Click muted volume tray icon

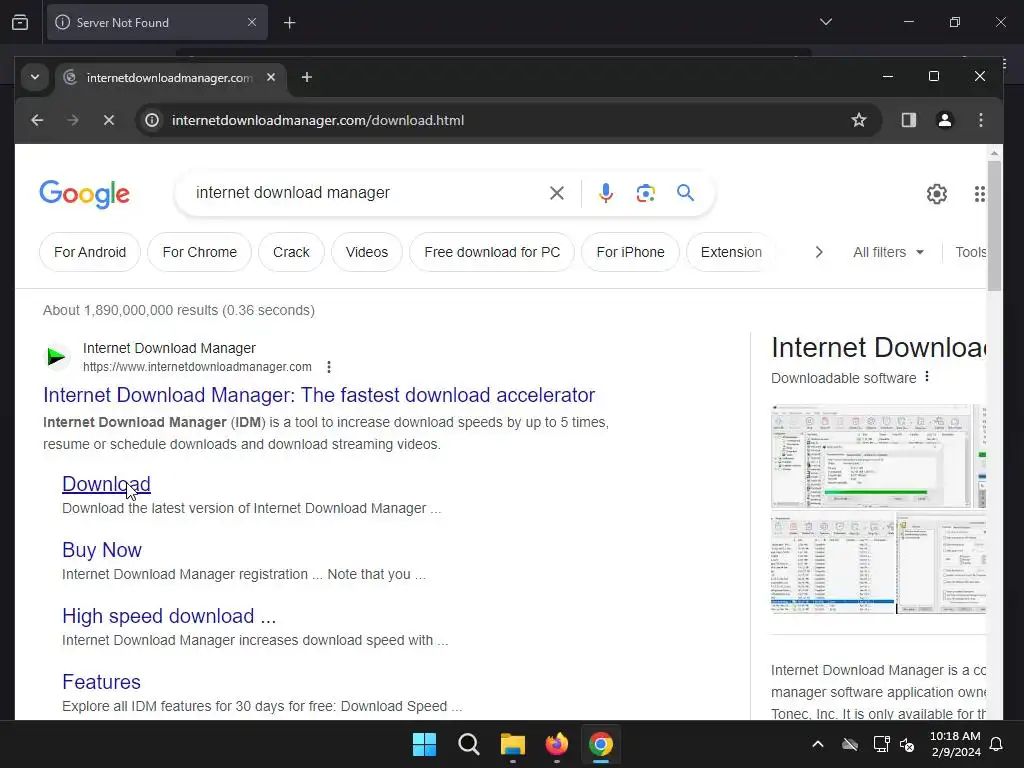907,744
